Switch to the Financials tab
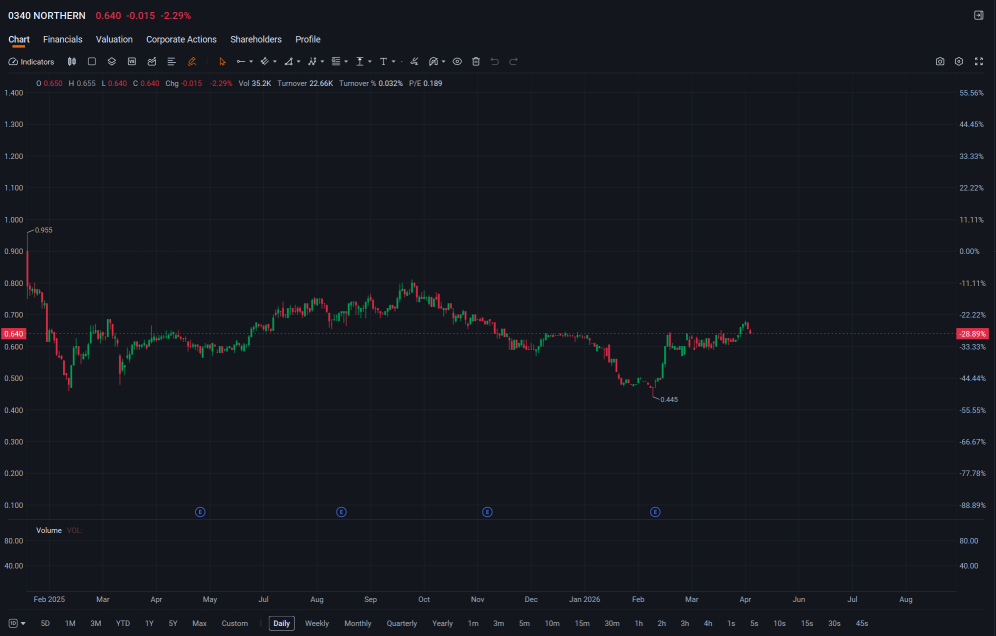Screen dimensions: 996x636 pyautogui.click(x=63, y=39)
